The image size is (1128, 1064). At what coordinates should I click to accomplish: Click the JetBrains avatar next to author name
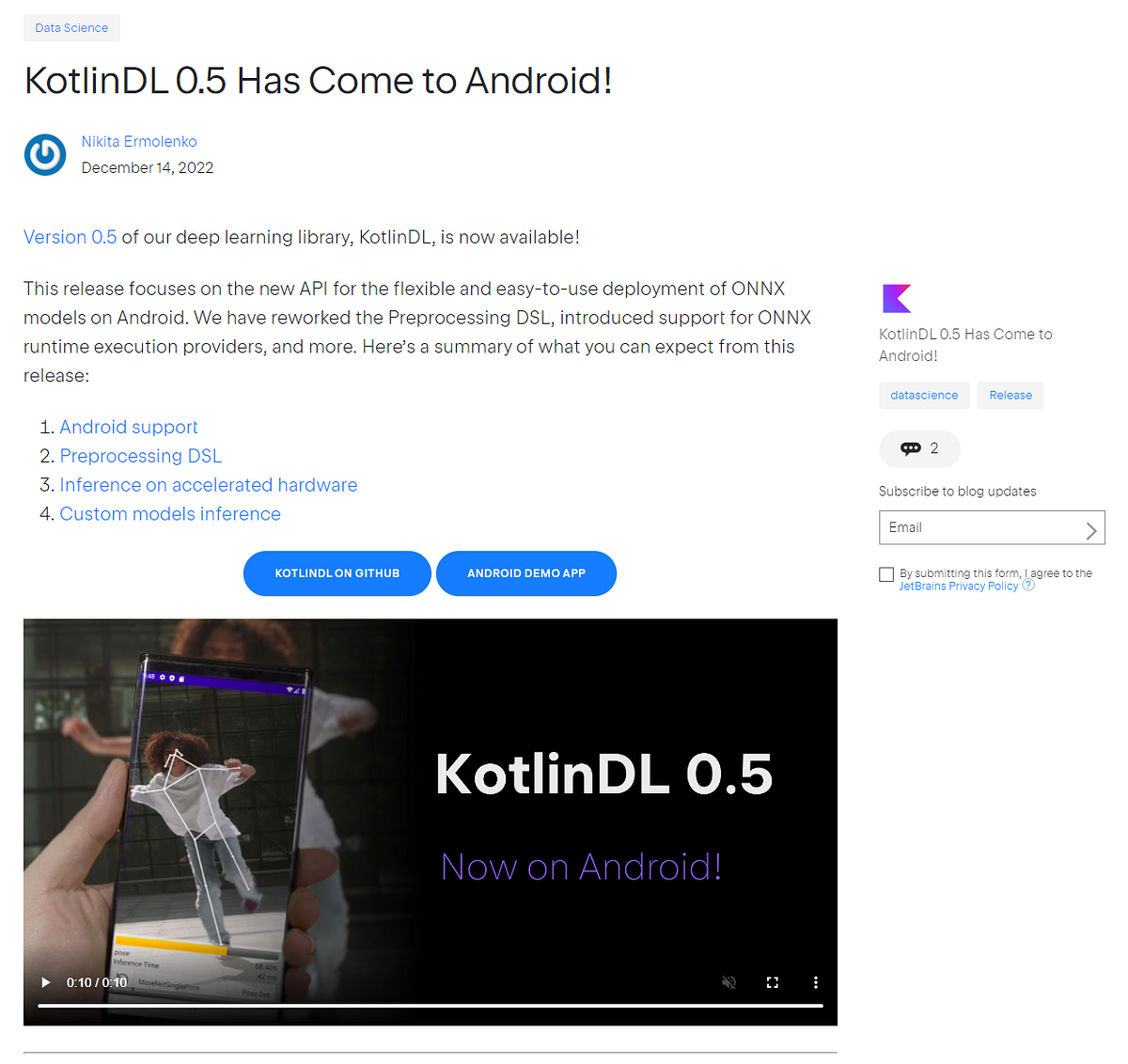(45, 154)
